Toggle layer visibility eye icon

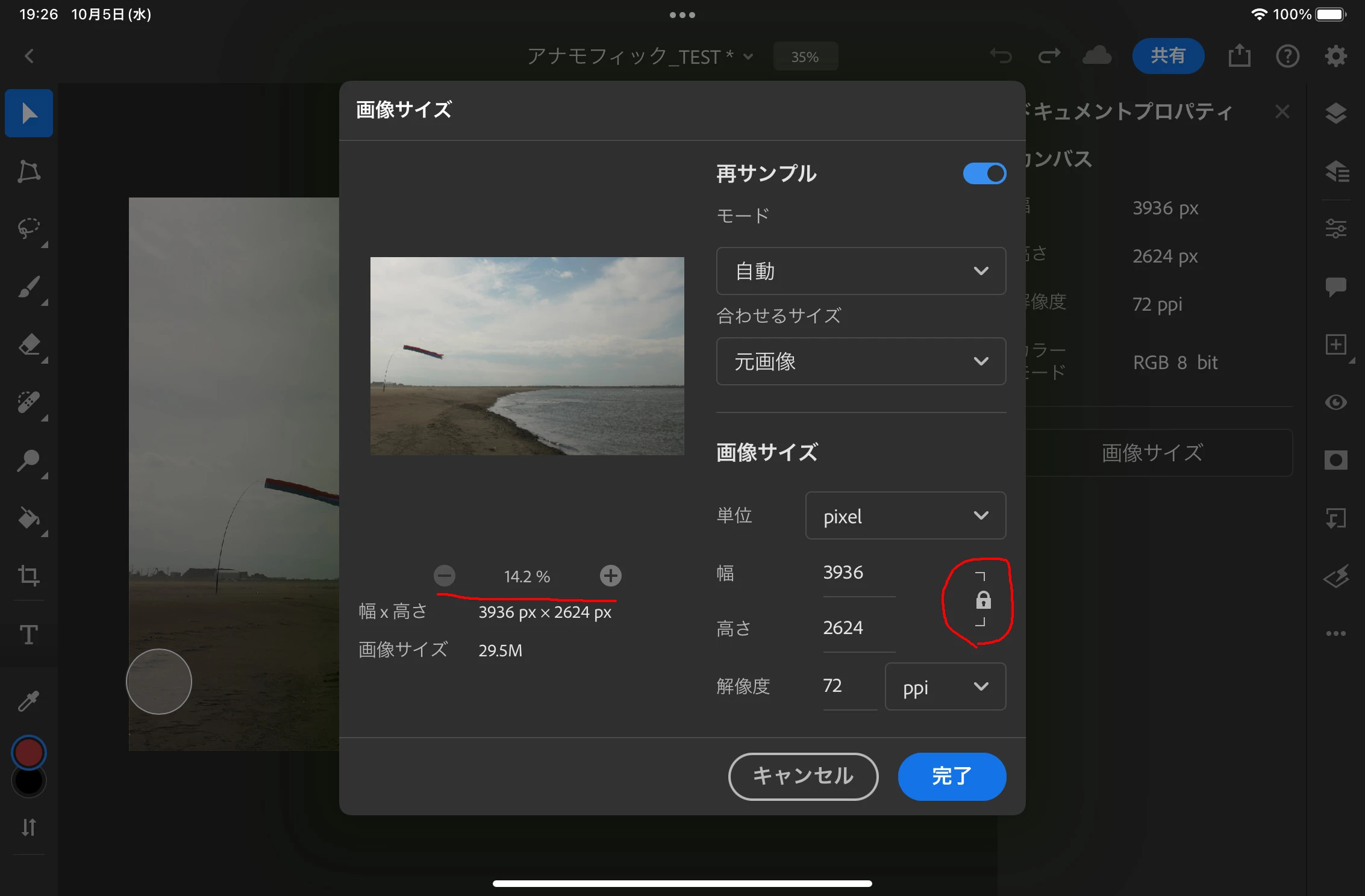tap(1335, 402)
